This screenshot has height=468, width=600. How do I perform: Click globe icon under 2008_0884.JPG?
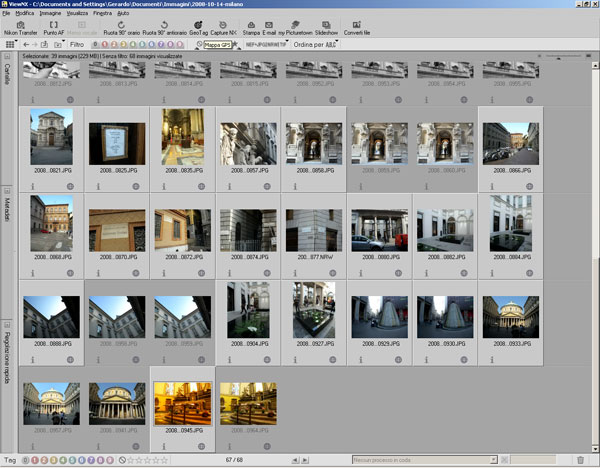[530, 273]
